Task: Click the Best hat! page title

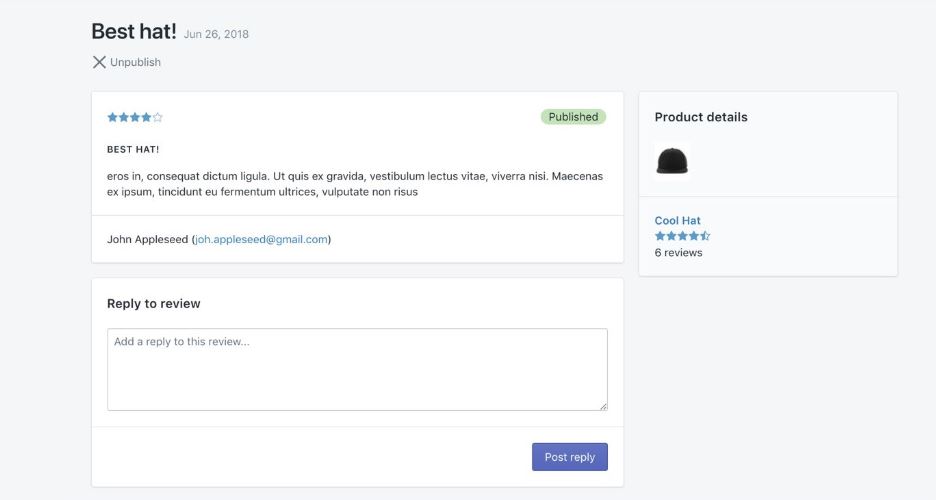Action: 133,31
